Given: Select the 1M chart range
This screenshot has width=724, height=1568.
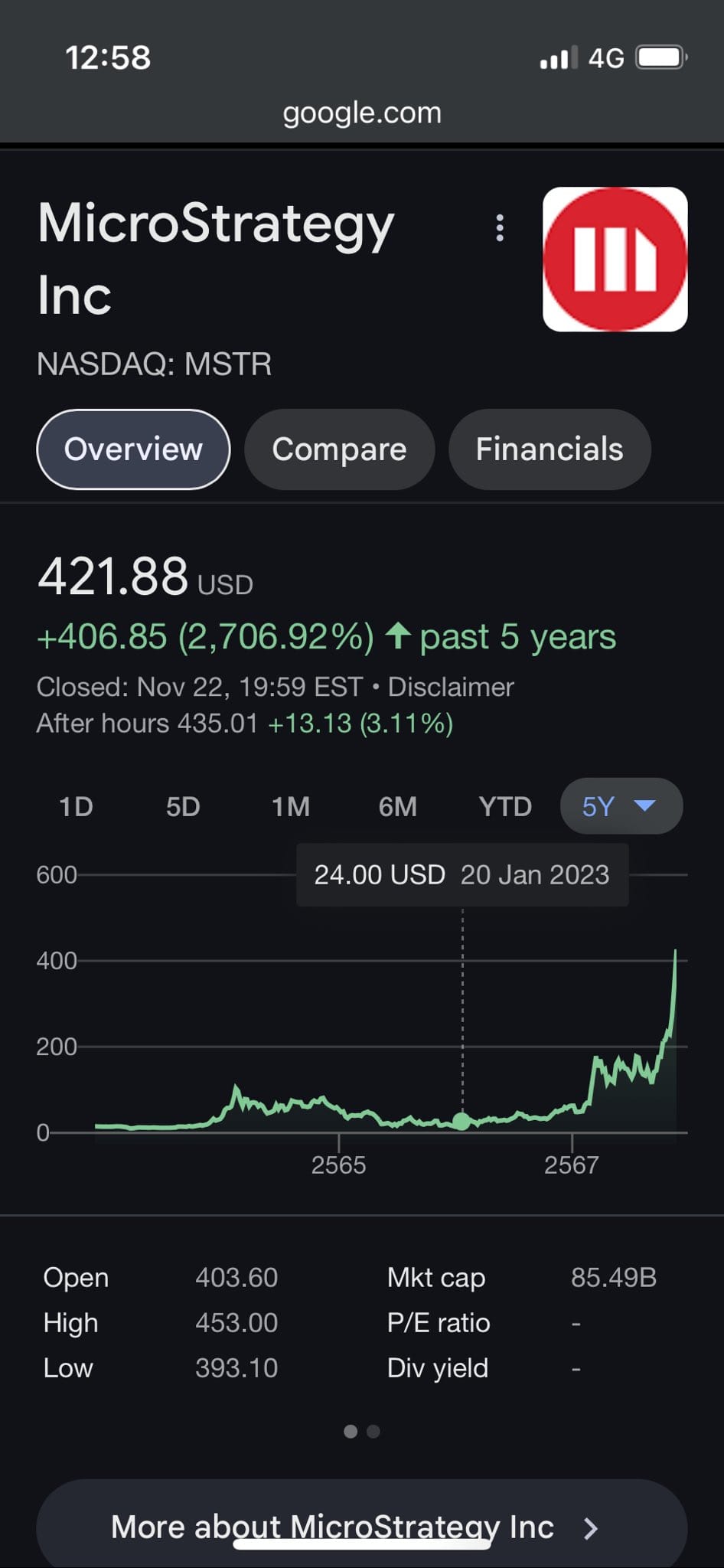Looking at the screenshot, I should [291, 806].
